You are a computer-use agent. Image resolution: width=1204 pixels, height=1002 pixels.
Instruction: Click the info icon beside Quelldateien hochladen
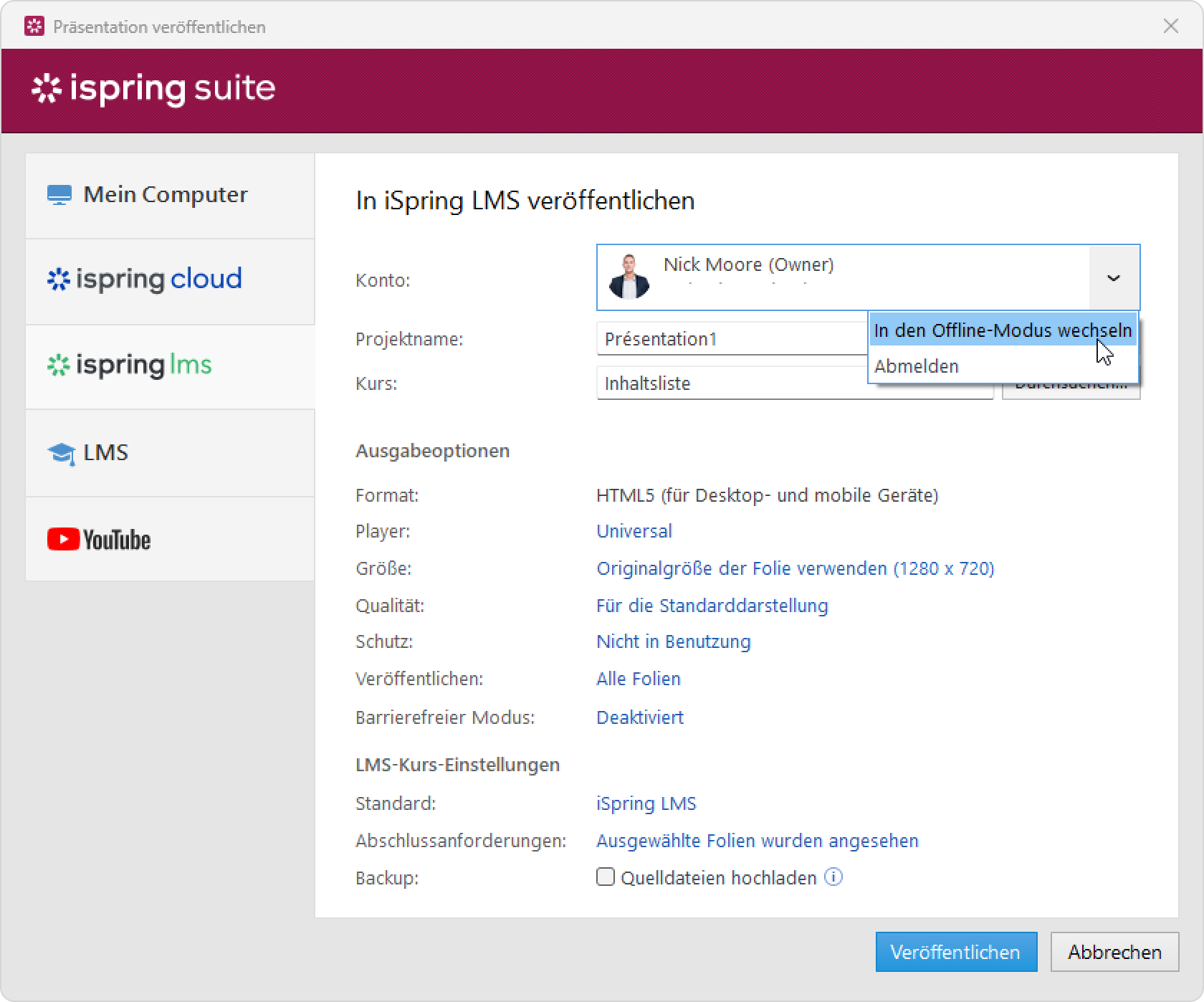coord(833,877)
